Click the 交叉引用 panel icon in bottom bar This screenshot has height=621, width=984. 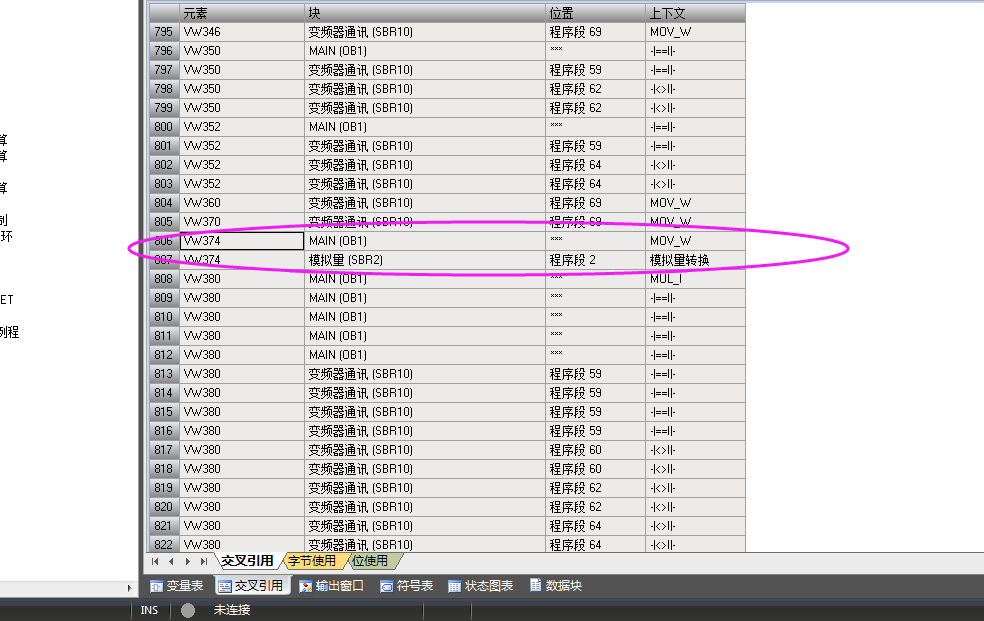pyautogui.click(x=225, y=586)
